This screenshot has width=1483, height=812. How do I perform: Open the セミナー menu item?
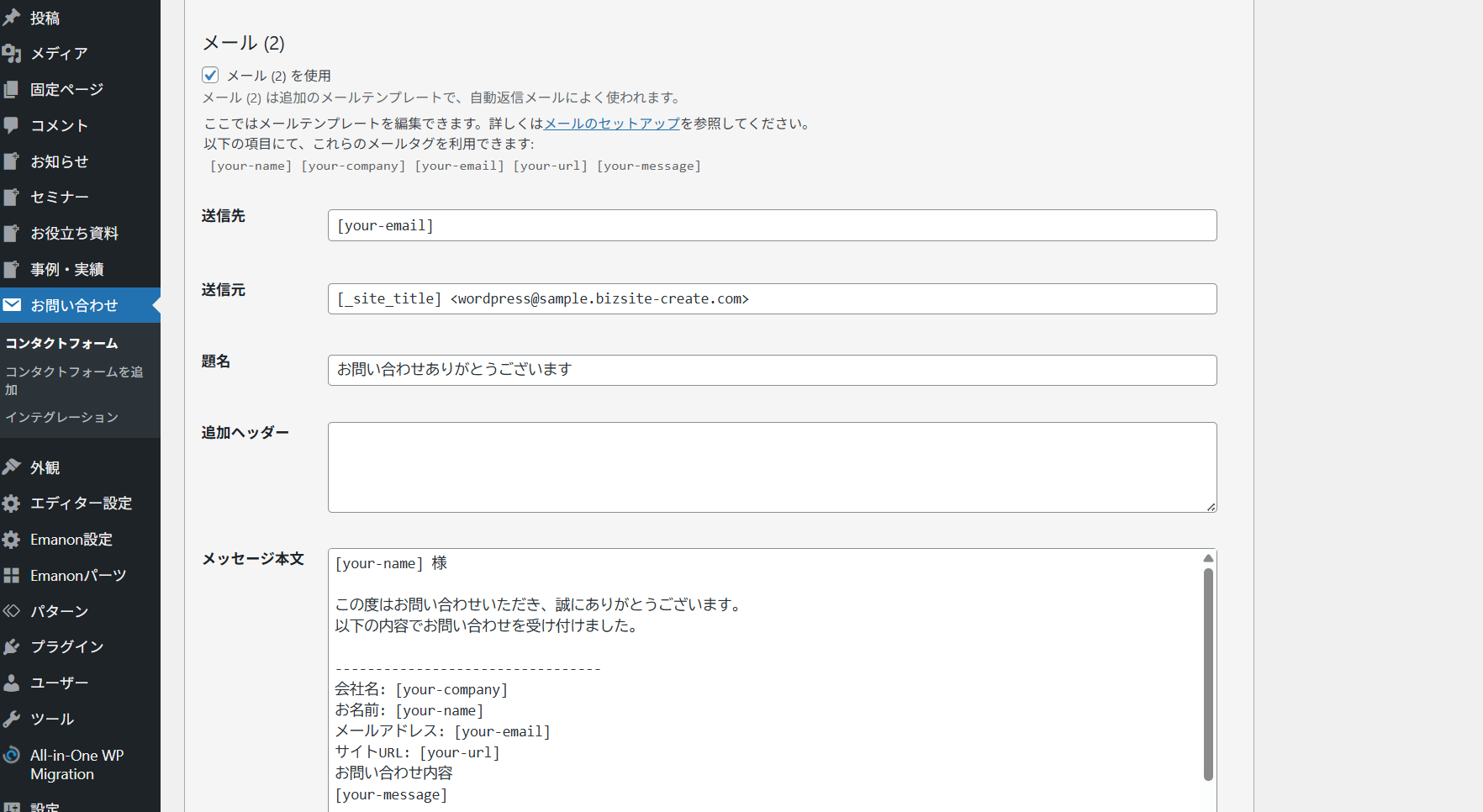(x=60, y=197)
